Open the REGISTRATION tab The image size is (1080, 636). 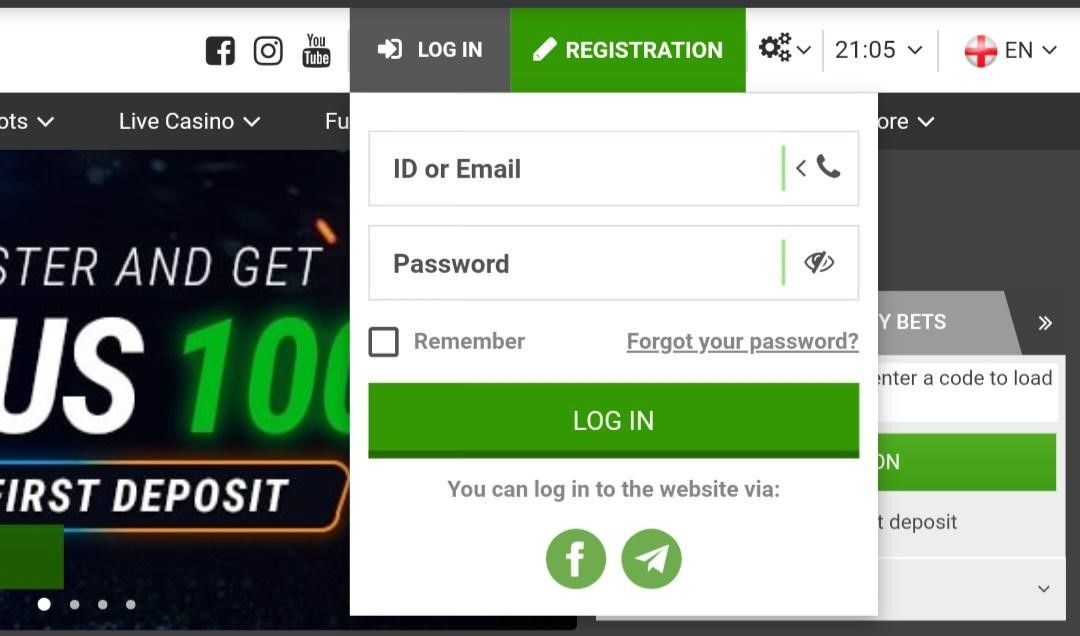point(627,50)
